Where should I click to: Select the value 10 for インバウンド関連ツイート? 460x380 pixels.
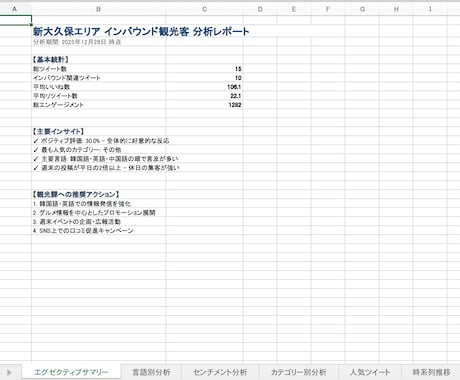pos(238,78)
